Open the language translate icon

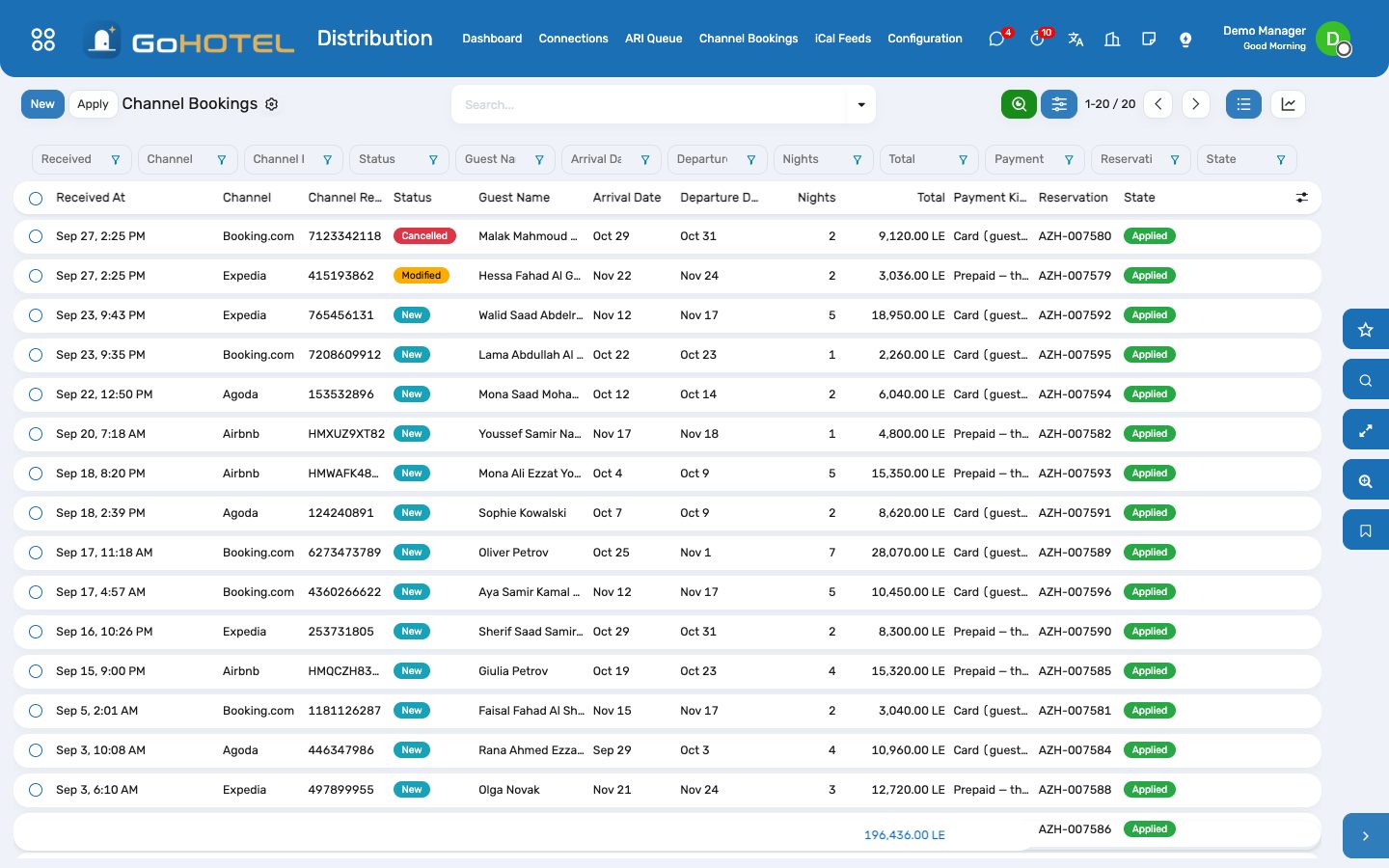click(x=1076, y=39)
